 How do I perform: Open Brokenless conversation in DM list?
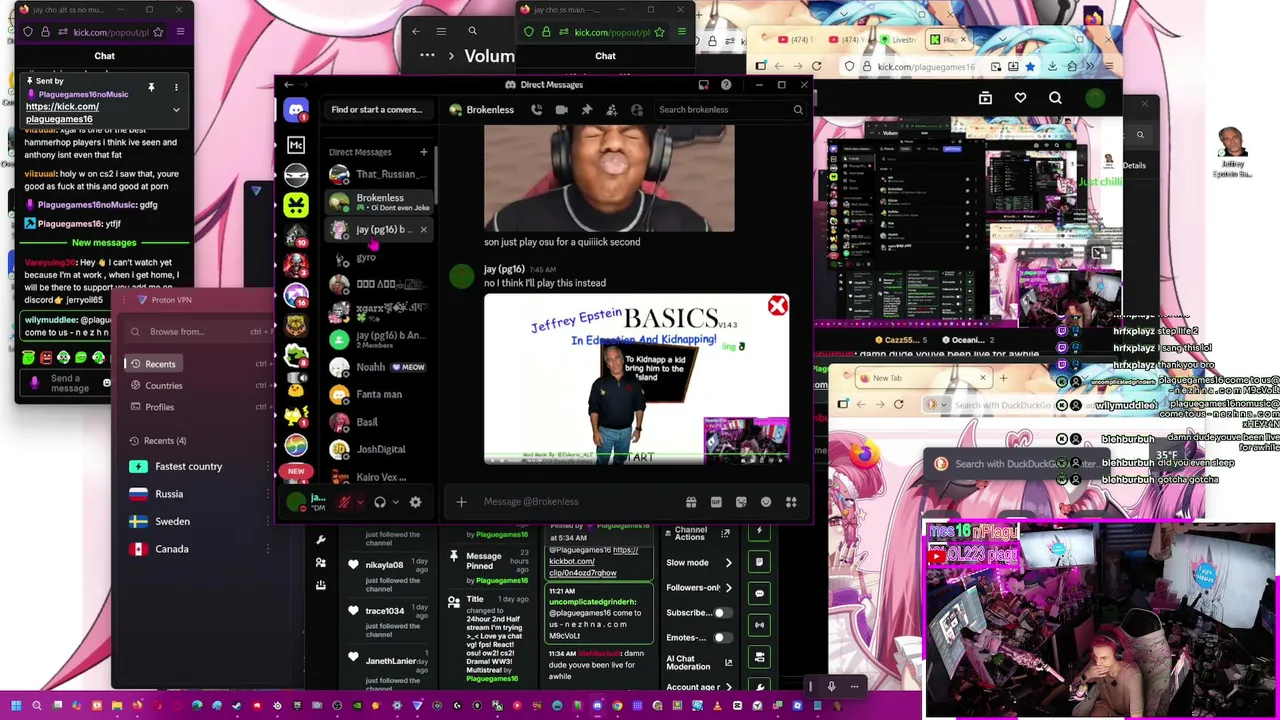[380, 202]
